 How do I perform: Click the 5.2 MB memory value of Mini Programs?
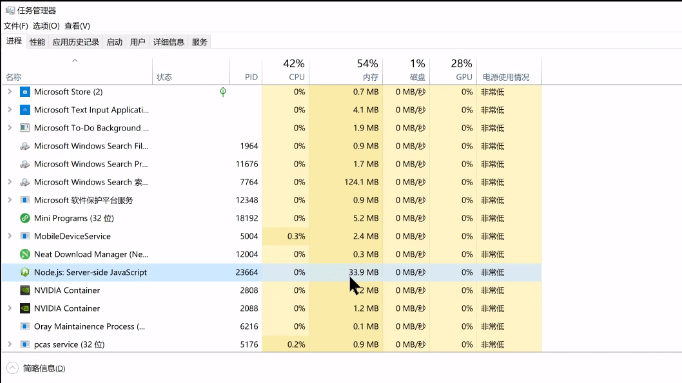pos(366,218)
